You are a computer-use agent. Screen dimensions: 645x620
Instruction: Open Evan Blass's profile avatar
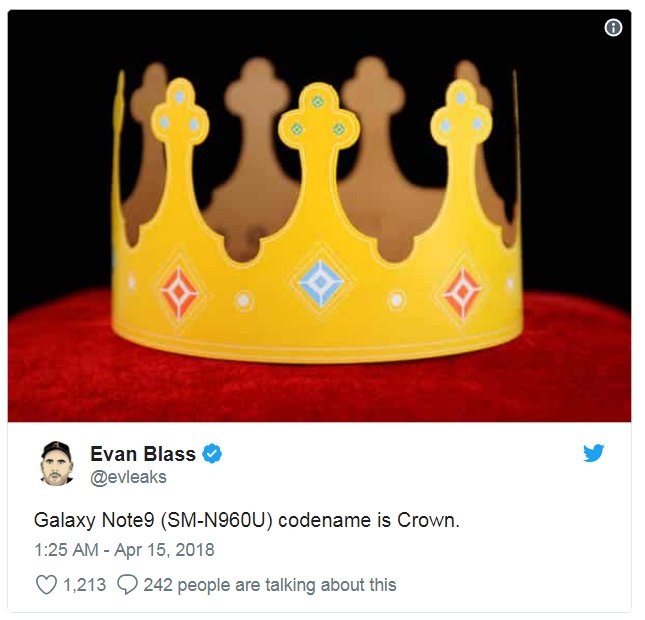coord(59,465)
